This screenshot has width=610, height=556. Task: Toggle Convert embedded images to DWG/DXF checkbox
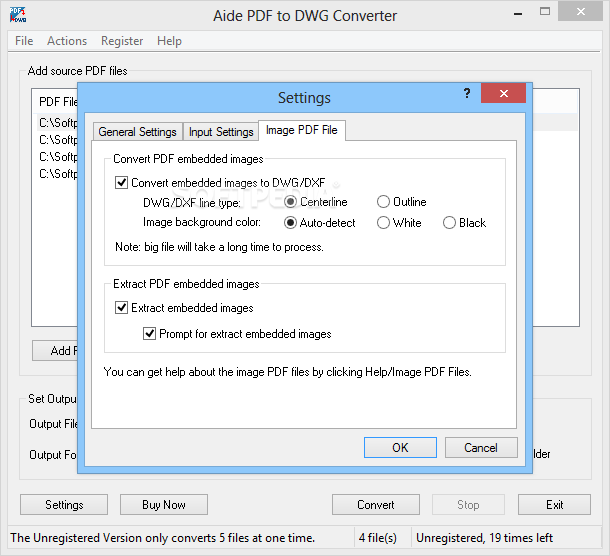click(x=121, y=182)
